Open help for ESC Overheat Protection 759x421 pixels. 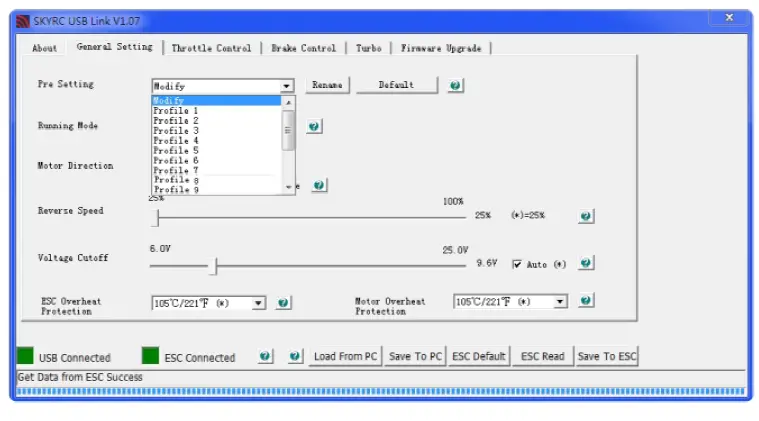tap(283, 303)
